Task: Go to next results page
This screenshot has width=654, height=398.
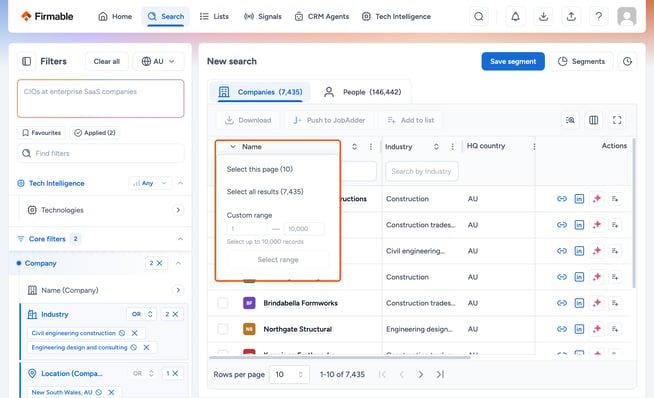Action: click(x=420, y=374)
